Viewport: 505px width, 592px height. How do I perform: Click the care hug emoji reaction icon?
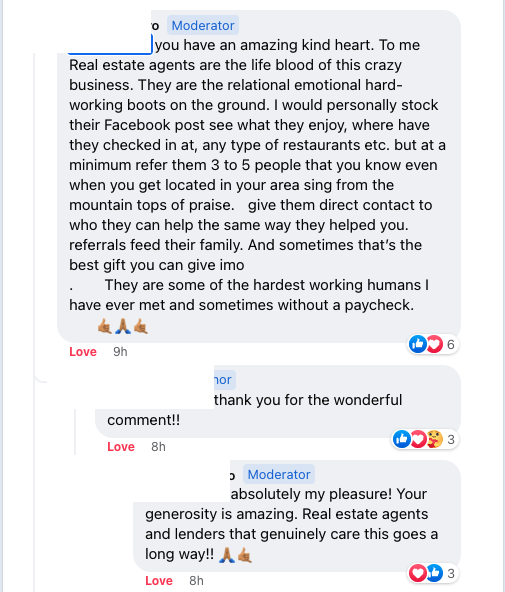point(434,439)
